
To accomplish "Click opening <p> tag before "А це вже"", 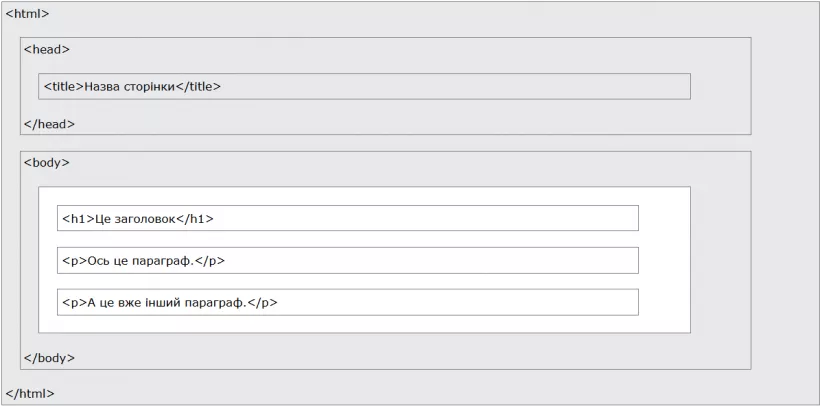I will [x=73, y=302].
